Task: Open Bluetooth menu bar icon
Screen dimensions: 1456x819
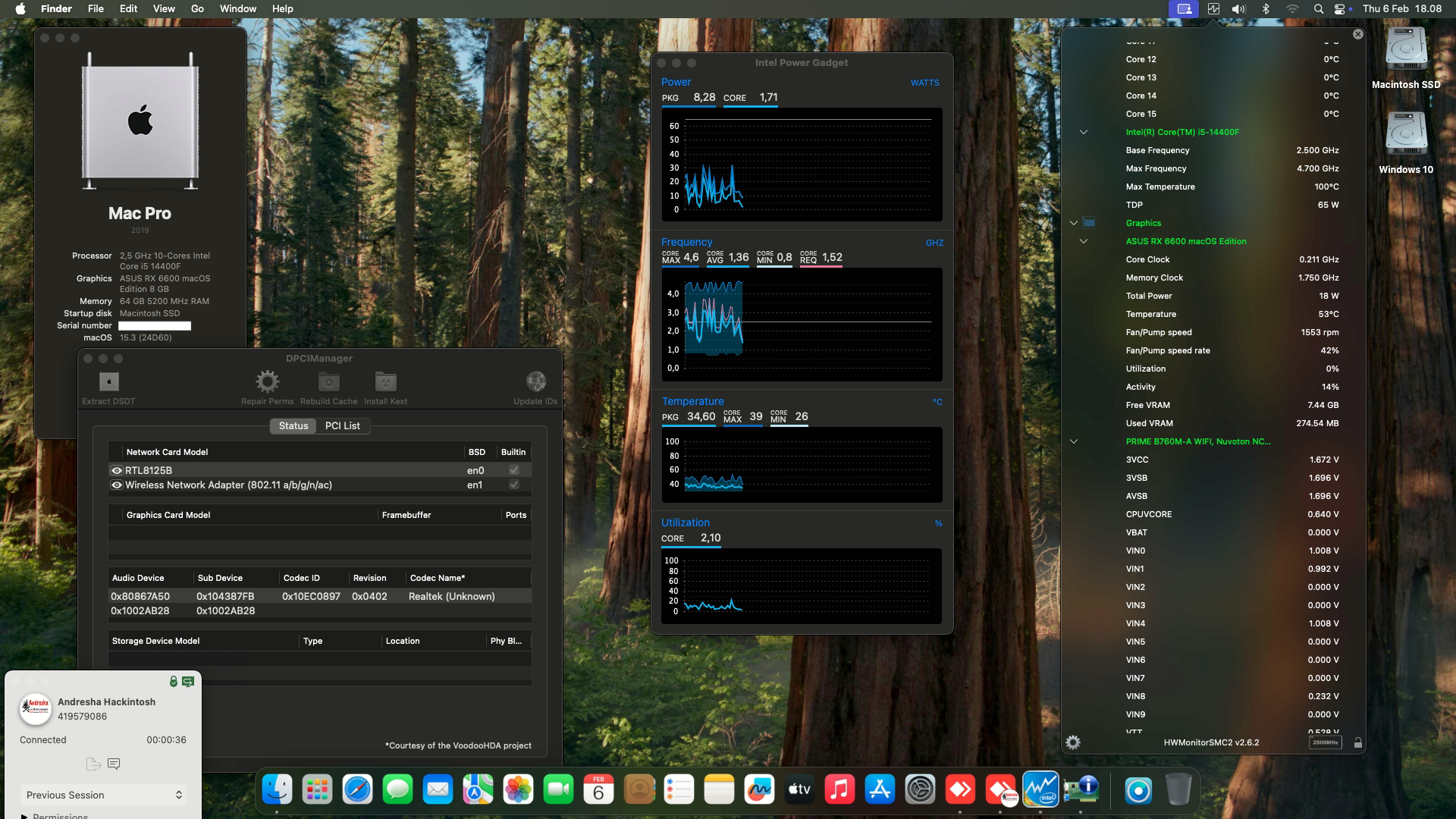Action: tap(1265, 9)
